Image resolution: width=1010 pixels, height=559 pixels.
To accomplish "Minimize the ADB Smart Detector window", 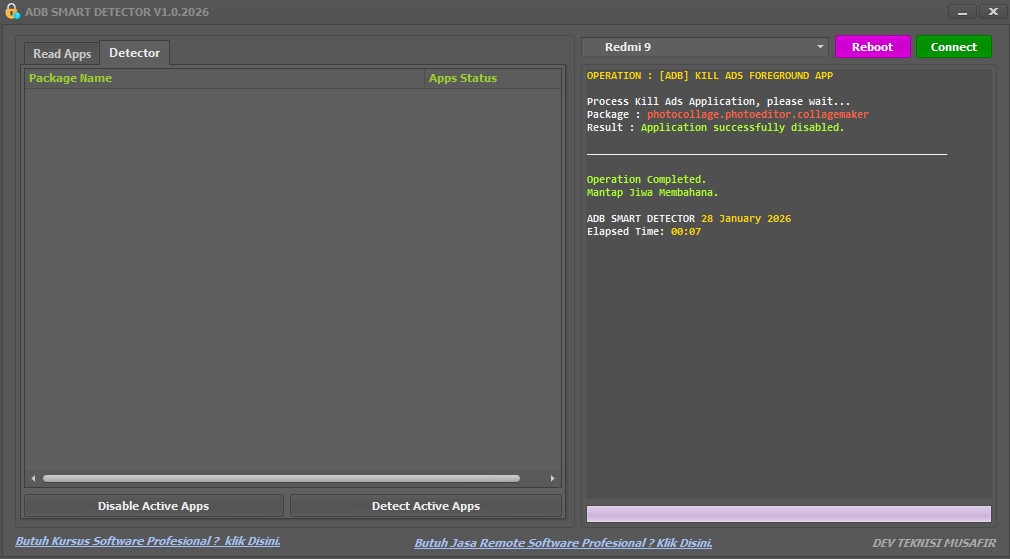I will pyautogui.click(x=962, y=12).
